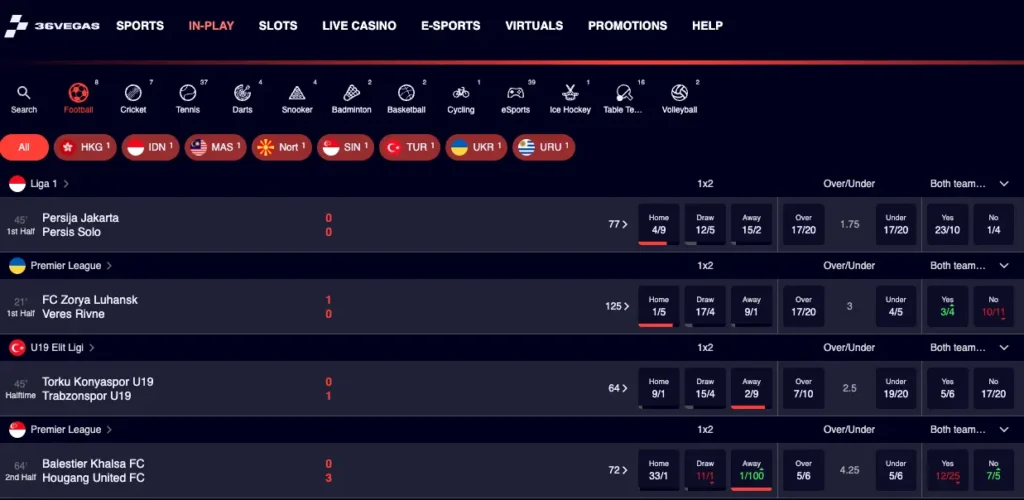This screenshot has width=1024, height=500.
Task: Expand 125 more markets for FC Zorya Luhansk
Action: (x=617, y=306)
